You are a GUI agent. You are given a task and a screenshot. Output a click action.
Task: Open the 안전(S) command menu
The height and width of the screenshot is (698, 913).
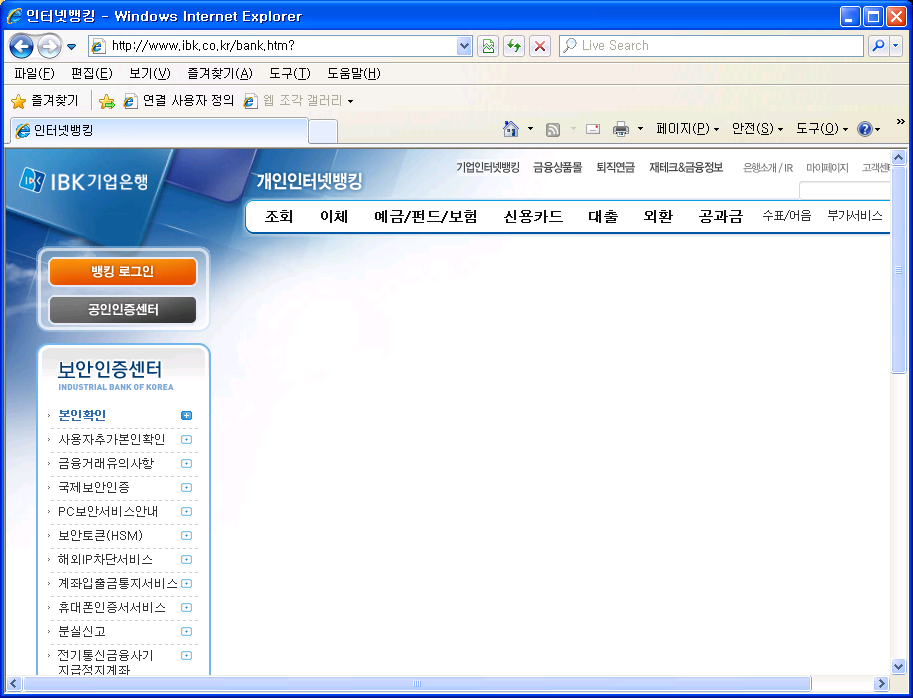[x=757, y=129]
